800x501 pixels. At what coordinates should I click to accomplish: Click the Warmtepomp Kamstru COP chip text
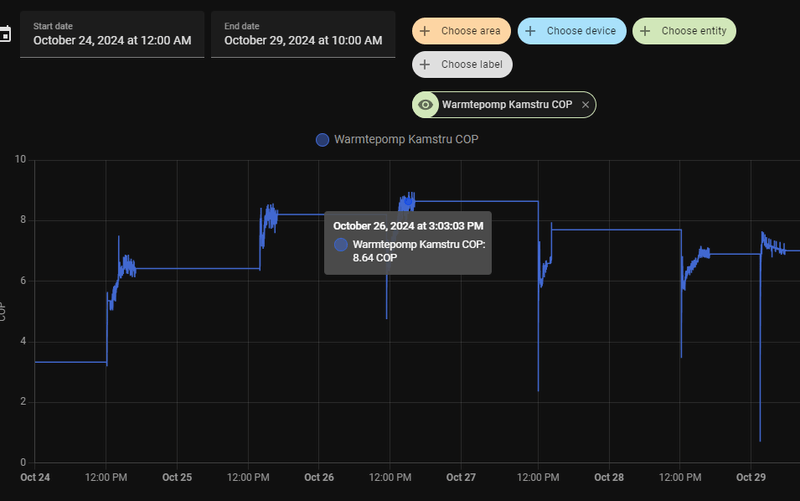click(x=507, y=104)
